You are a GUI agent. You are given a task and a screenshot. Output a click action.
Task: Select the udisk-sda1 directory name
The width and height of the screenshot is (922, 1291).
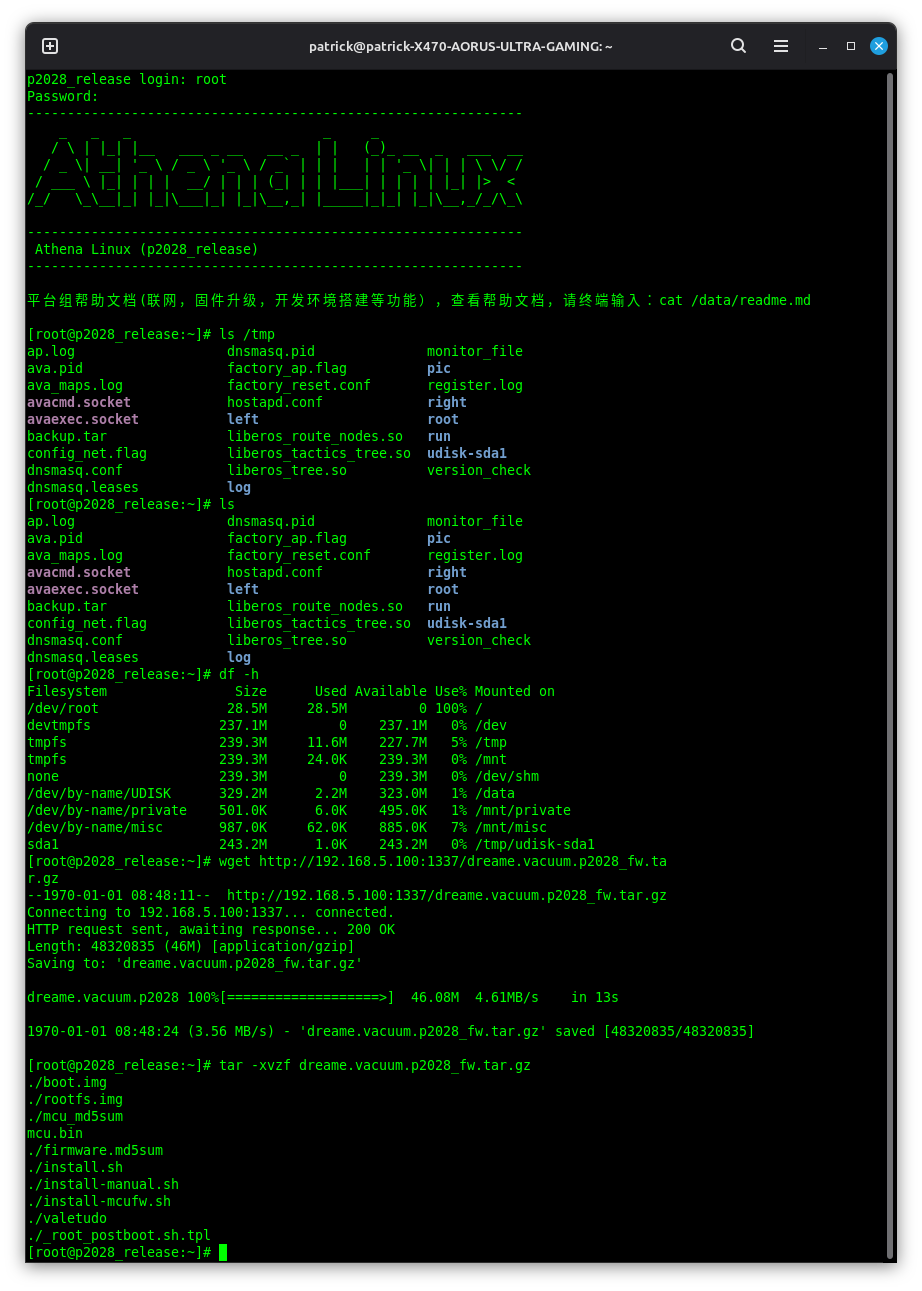466,453
